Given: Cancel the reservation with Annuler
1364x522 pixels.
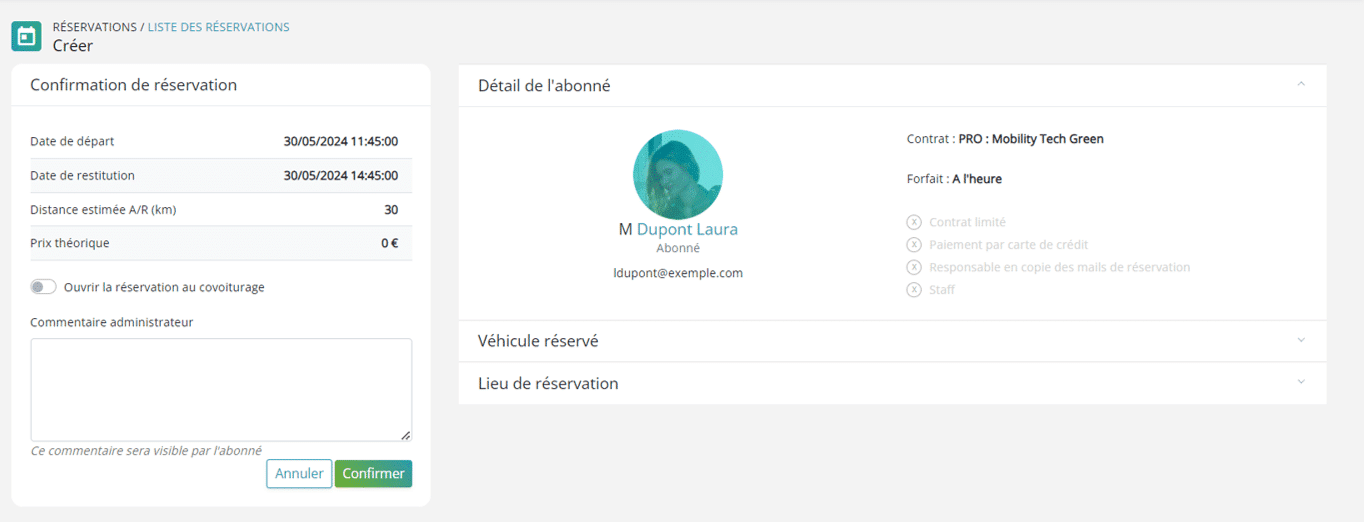Looking at the screenshot, I should click(299, 474).
